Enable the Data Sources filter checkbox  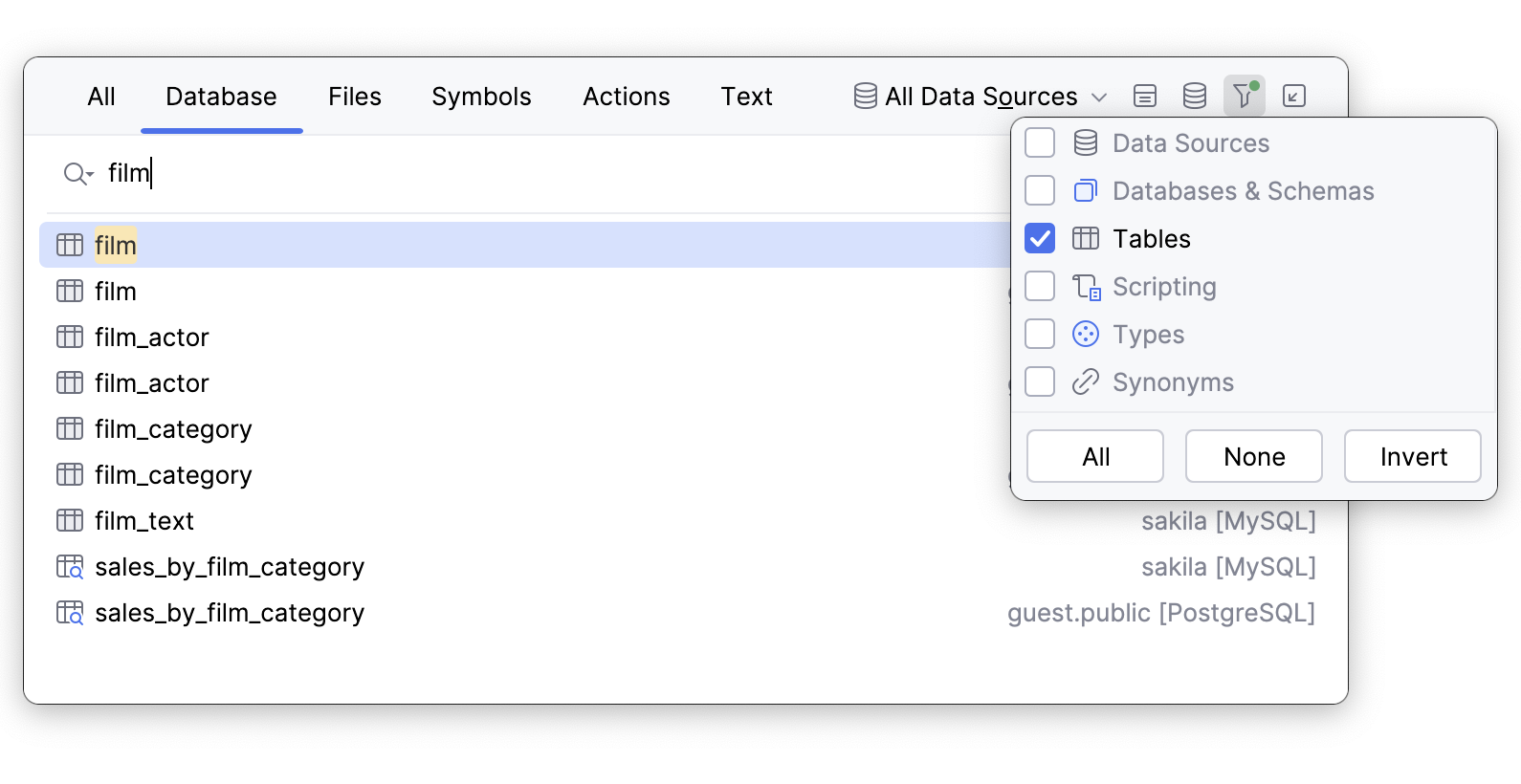[1040, 142]
